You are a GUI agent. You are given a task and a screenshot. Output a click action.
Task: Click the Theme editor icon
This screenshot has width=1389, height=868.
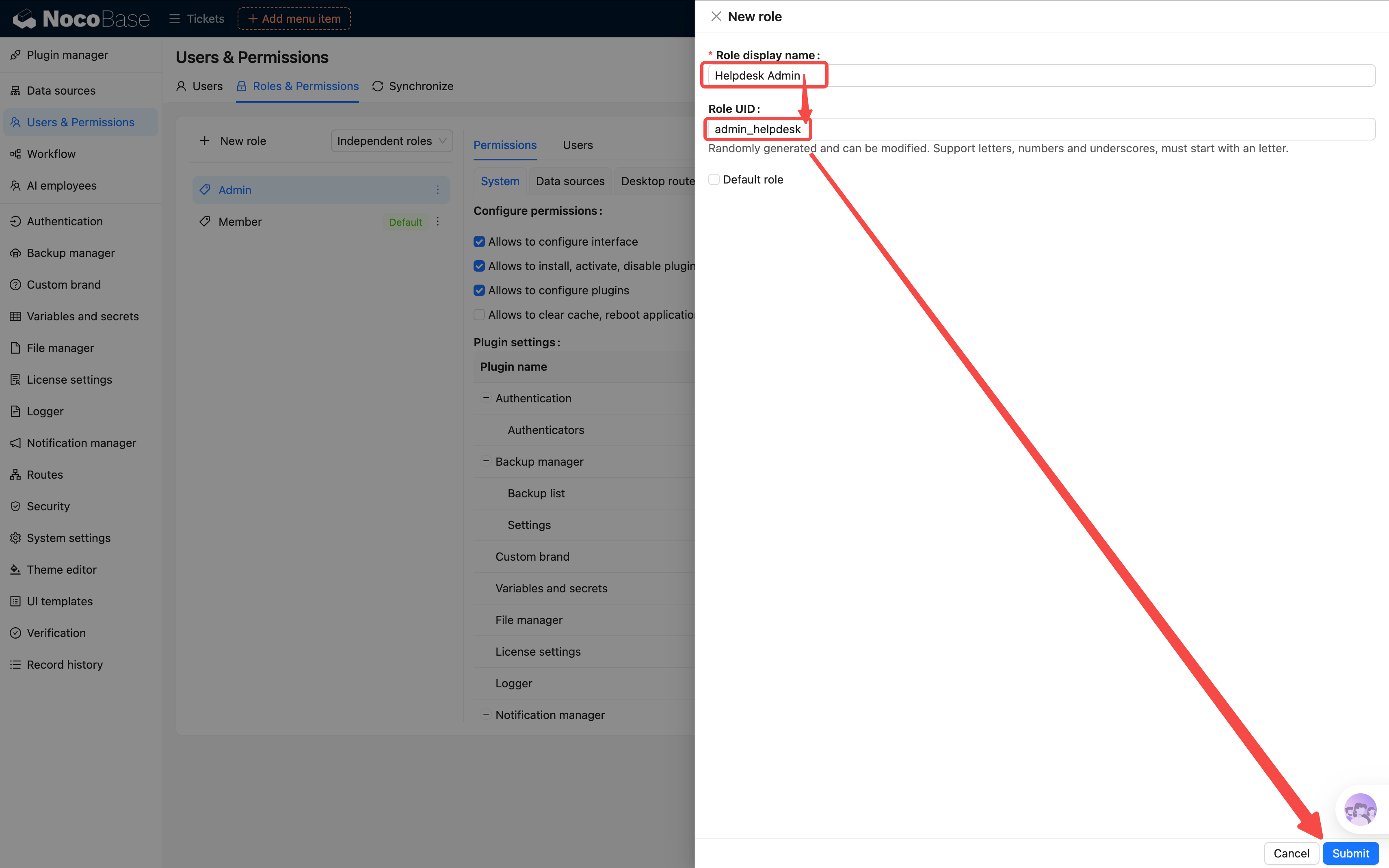15,570
